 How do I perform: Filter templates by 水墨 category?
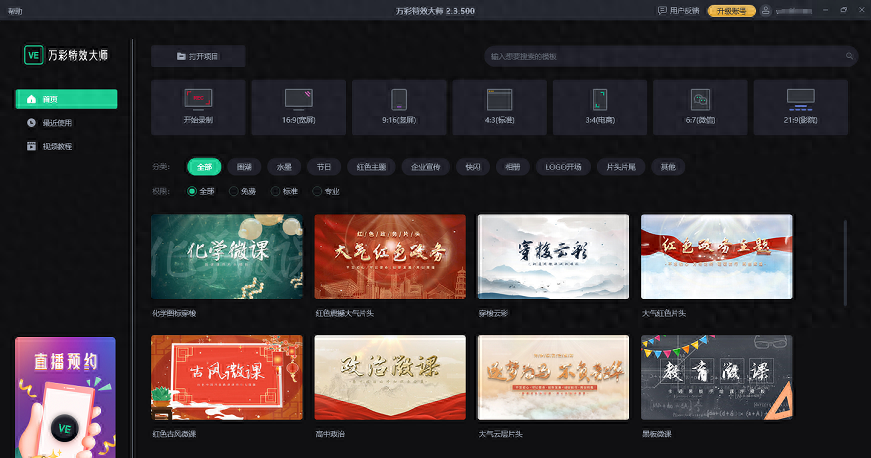pos(284,167)
